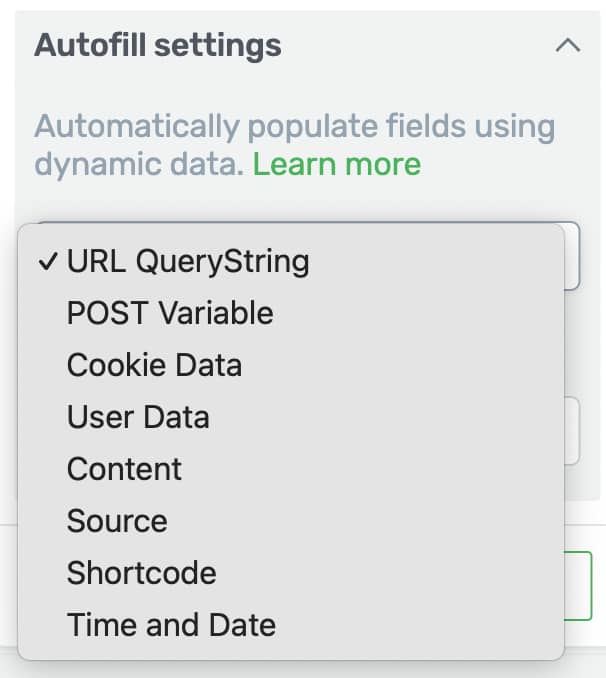The image size is (606, 678).
Task: Select the User Data option
Action: (x=291, y=417)
